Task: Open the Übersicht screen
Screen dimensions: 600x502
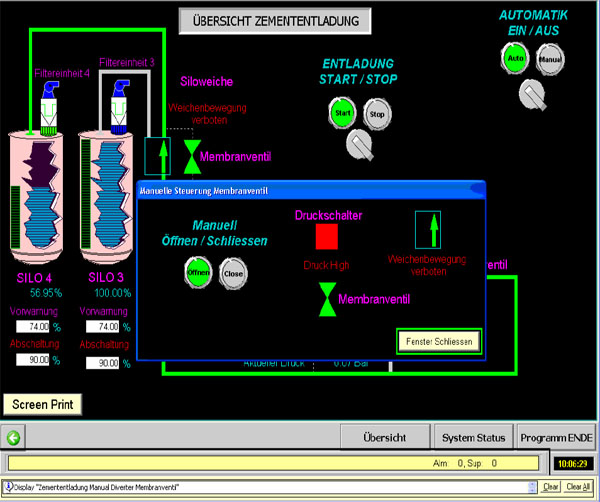Action: [x=384, y=437]
